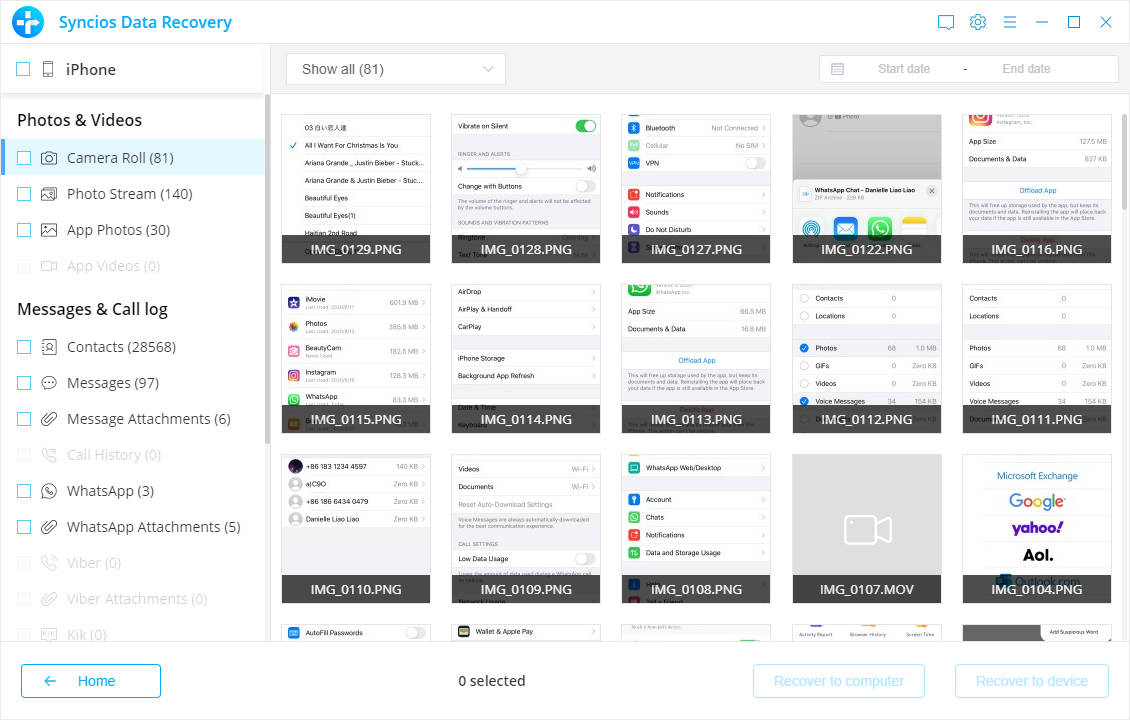Screen dimensions: 1130x720
Task: Select thumbnail IMG_0128.PNG
Action: (526, 189)
